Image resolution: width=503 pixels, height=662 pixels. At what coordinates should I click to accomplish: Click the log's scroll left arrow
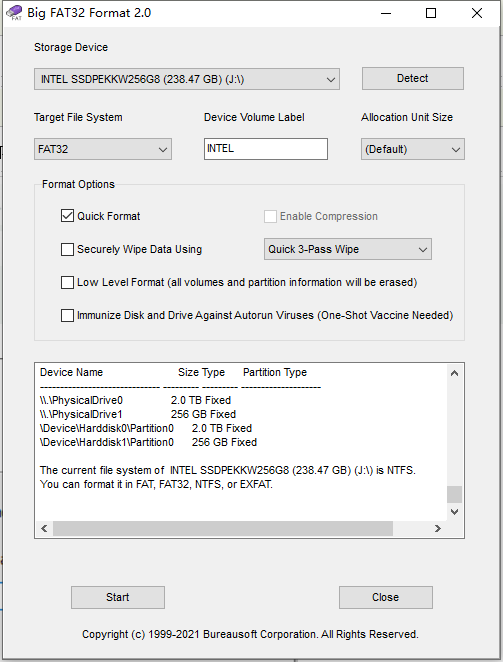click(44, 528)
